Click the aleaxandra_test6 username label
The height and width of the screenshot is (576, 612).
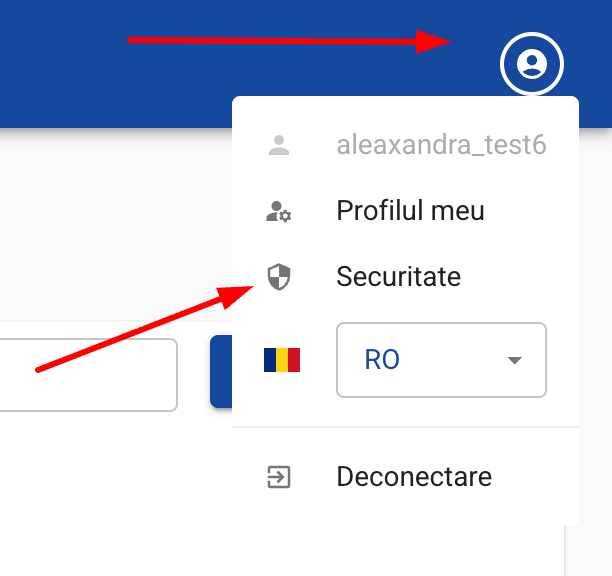(441, 145)
